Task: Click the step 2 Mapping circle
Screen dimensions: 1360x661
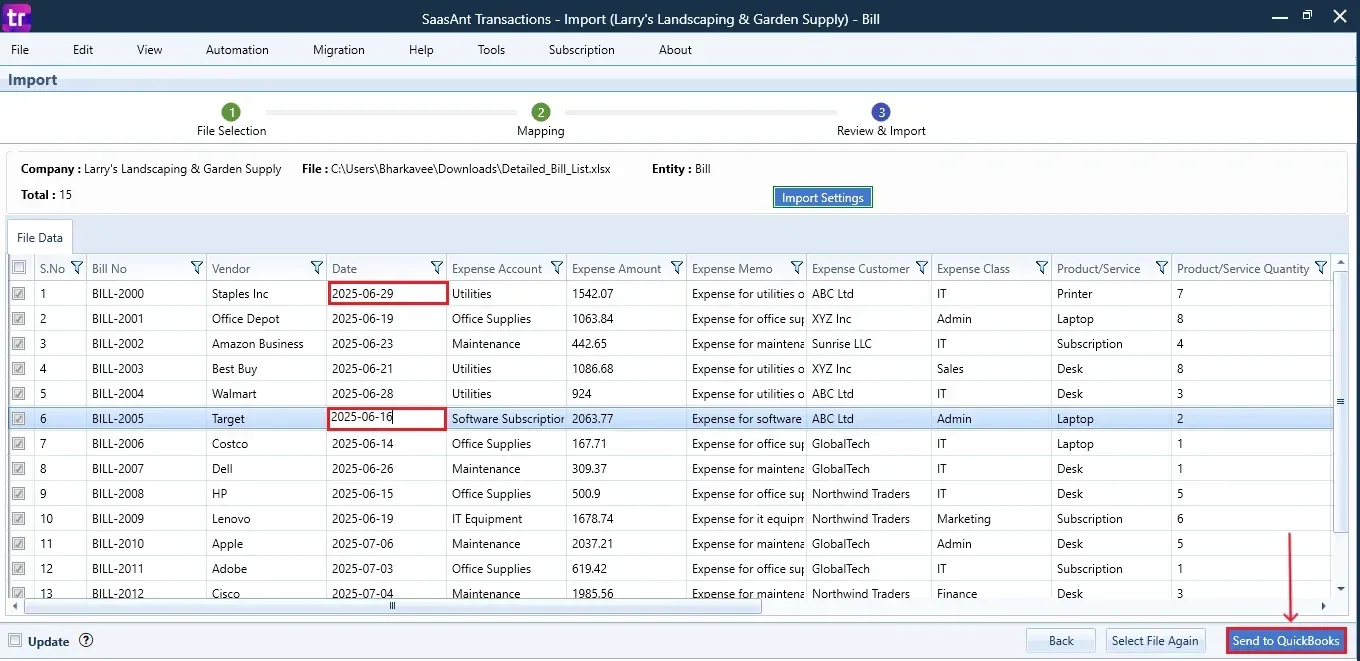Action: 540,112
